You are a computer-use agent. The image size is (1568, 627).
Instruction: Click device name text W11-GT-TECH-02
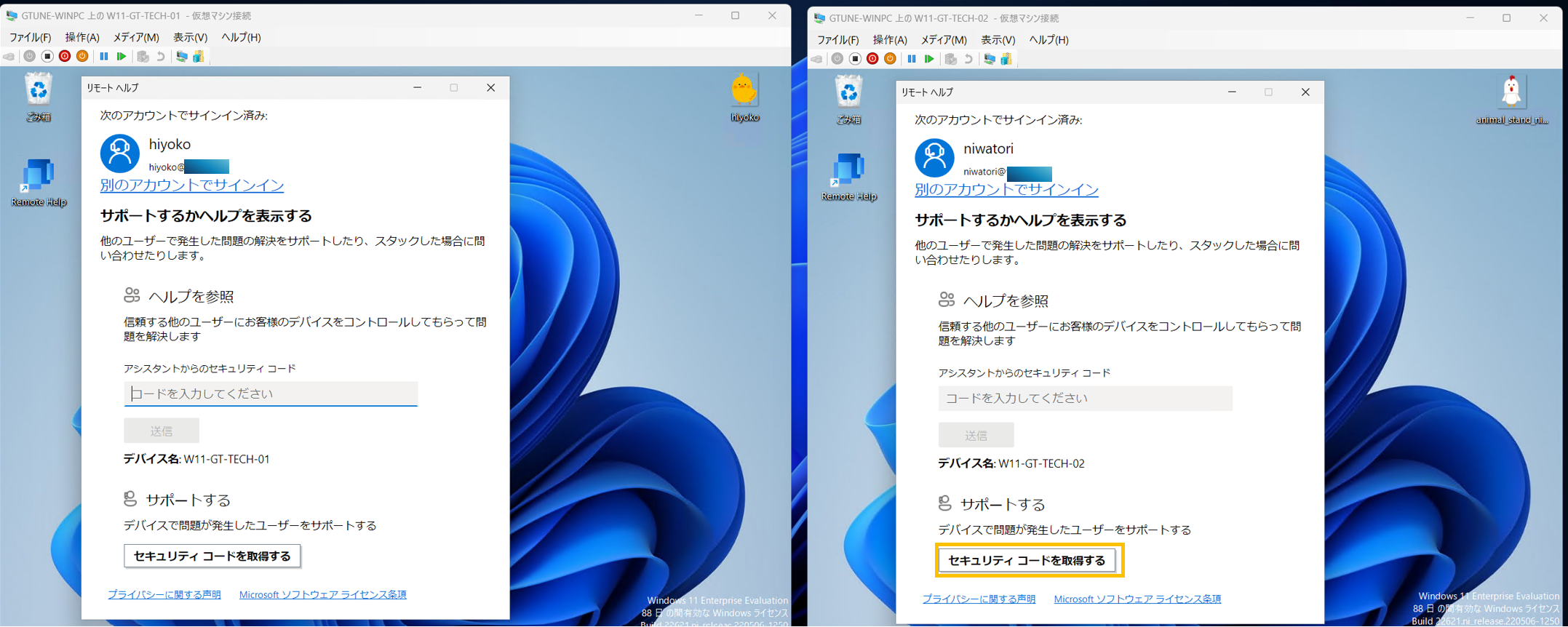point(1041,463)
